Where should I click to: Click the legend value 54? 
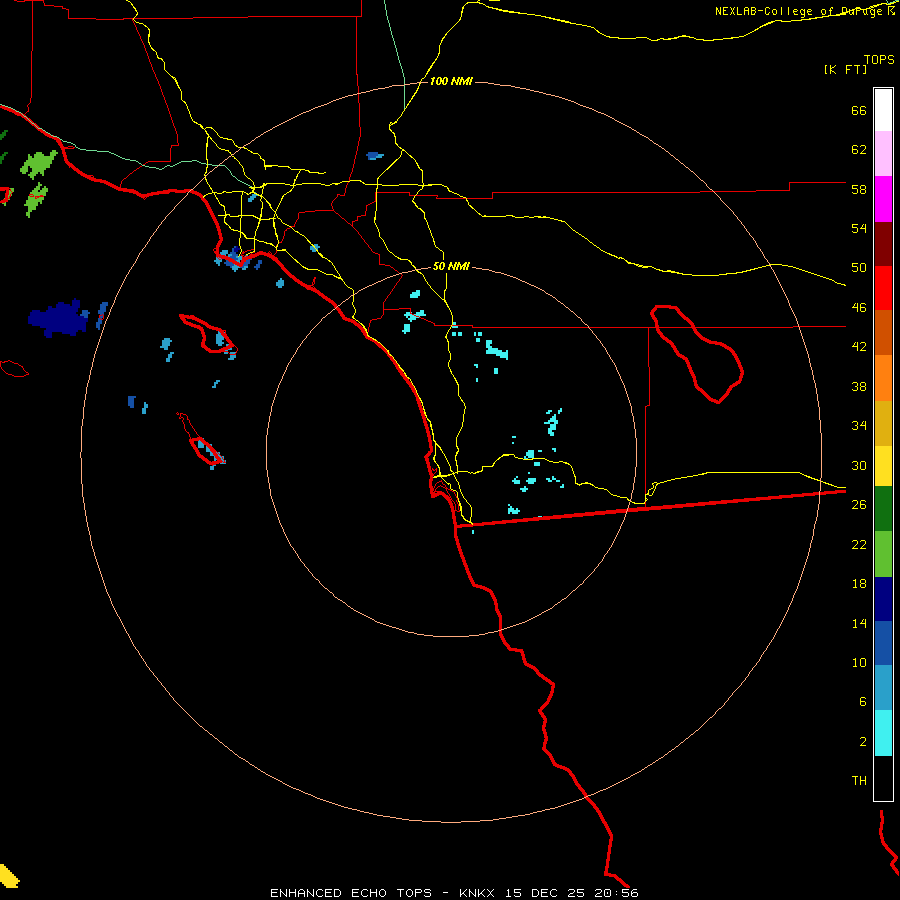coord(859,228)
